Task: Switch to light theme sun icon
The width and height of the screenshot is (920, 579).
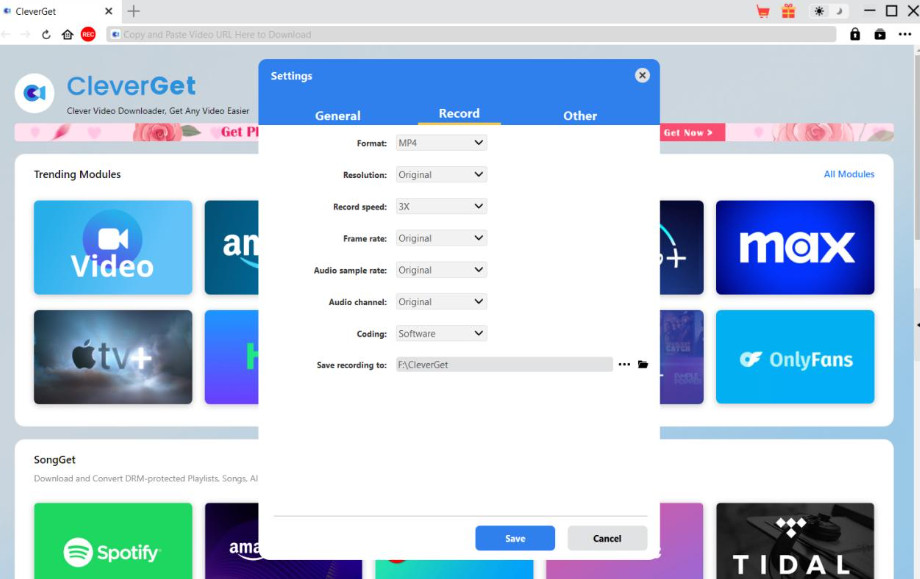Action: tap(819, 11)
